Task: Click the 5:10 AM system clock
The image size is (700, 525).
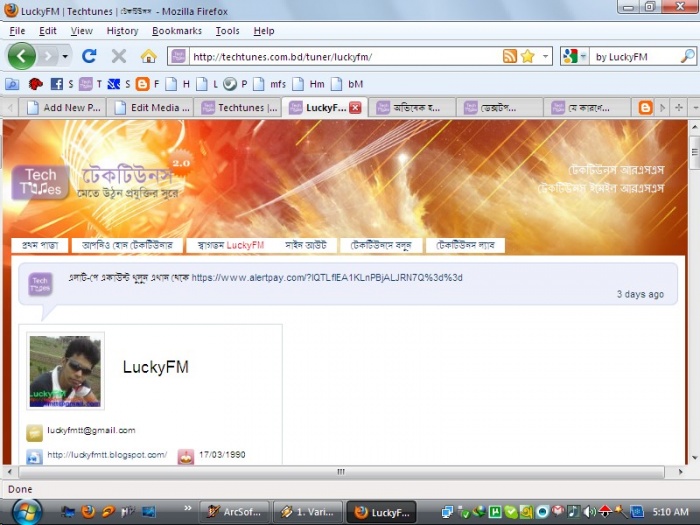Action: (x=671, y=512)
